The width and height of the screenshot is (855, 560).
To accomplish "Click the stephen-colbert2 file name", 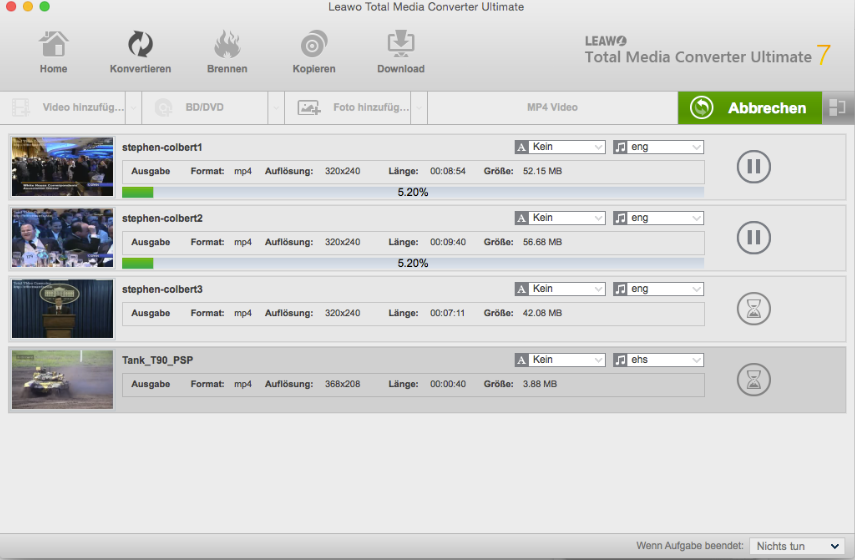I will click(x=162, y=218).
